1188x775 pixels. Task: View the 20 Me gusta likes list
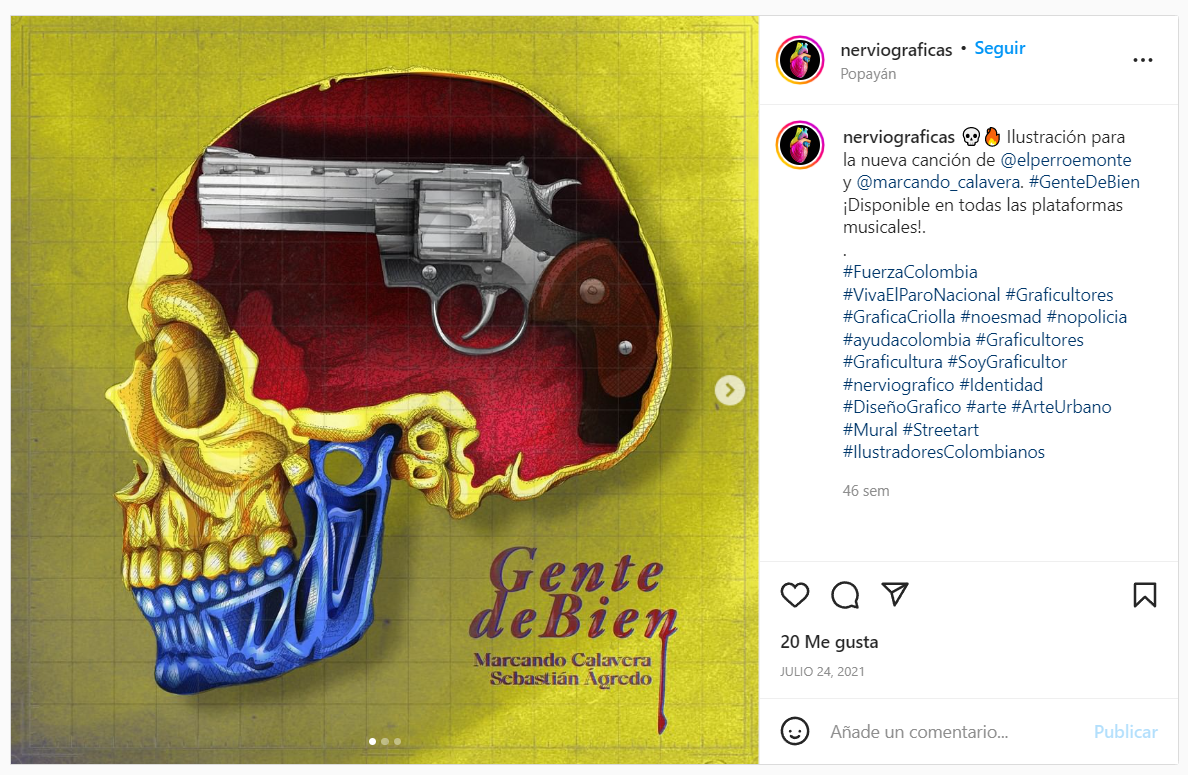click(x=829, y=642)
